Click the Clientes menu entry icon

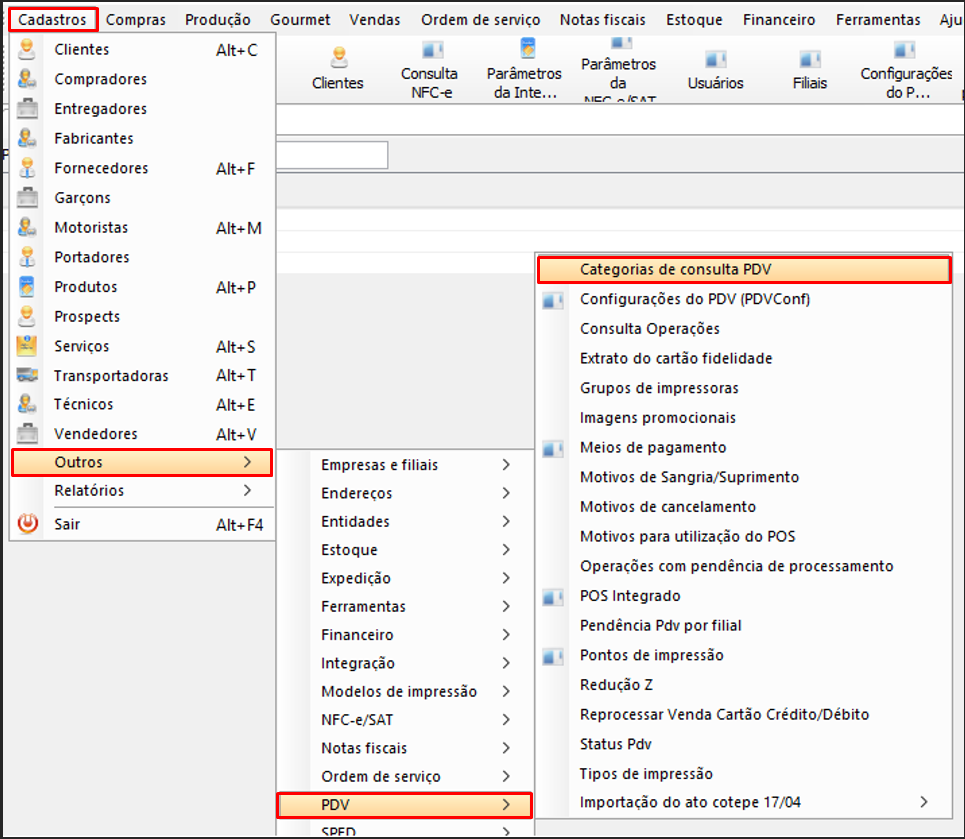click(26, 49)
